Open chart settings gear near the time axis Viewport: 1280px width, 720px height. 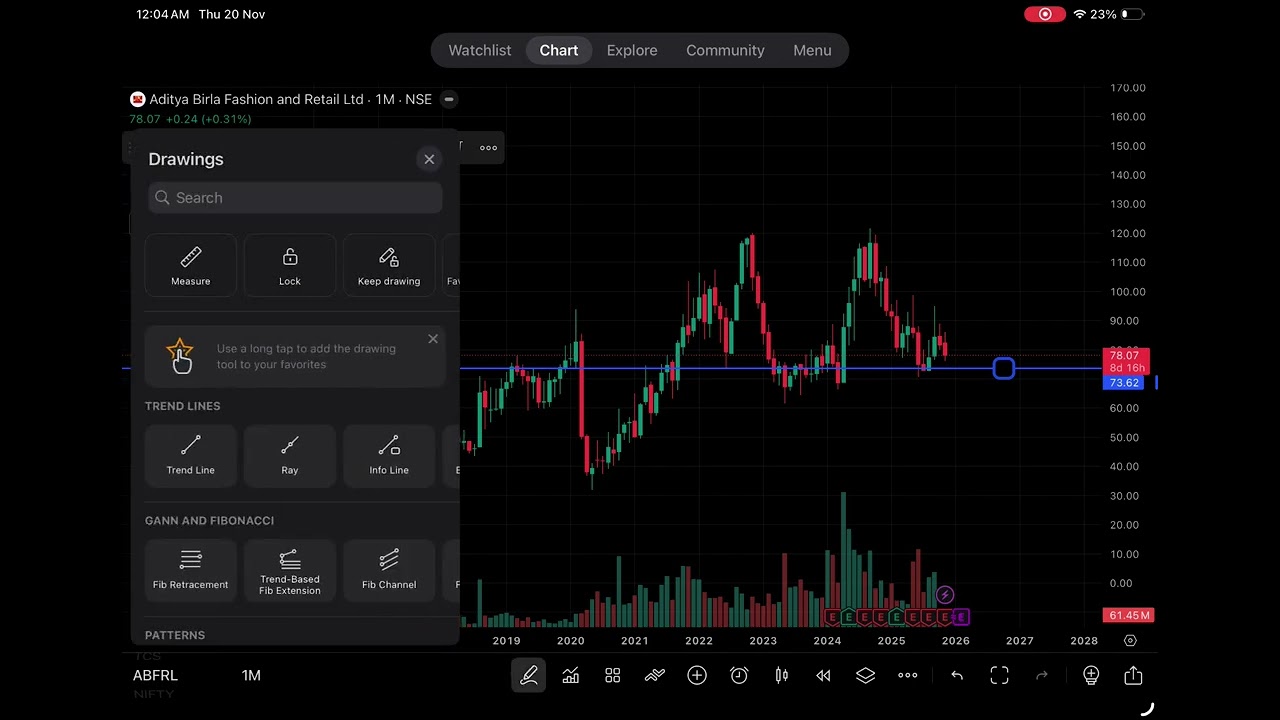1130,641
